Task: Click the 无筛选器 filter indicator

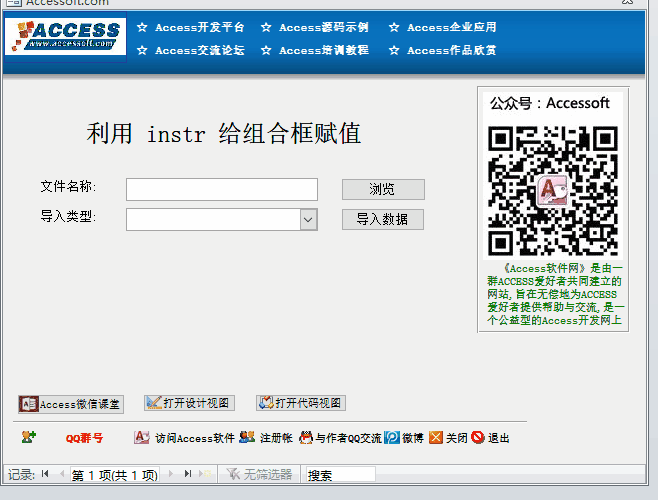Action: (259, 474)
